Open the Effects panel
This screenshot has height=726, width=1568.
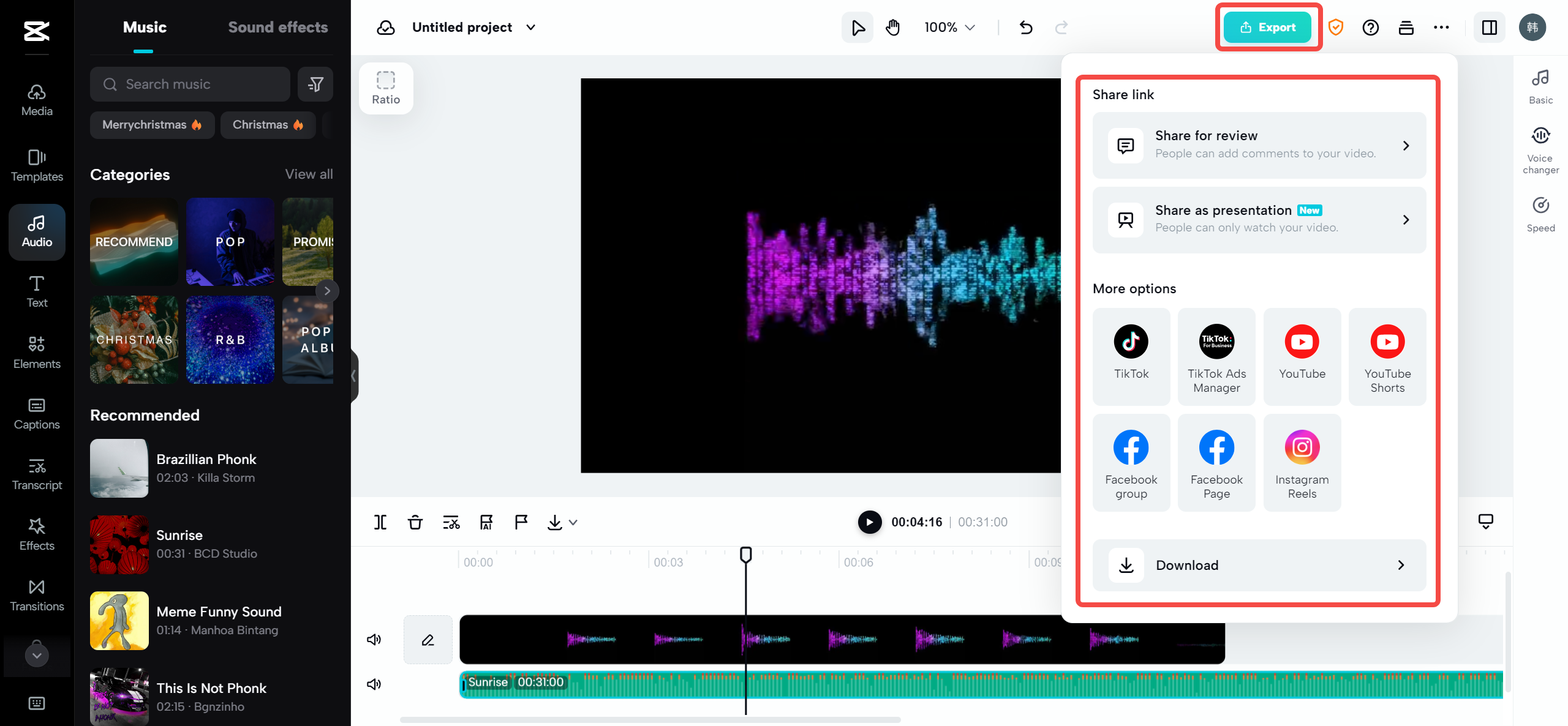click(36, 533)
